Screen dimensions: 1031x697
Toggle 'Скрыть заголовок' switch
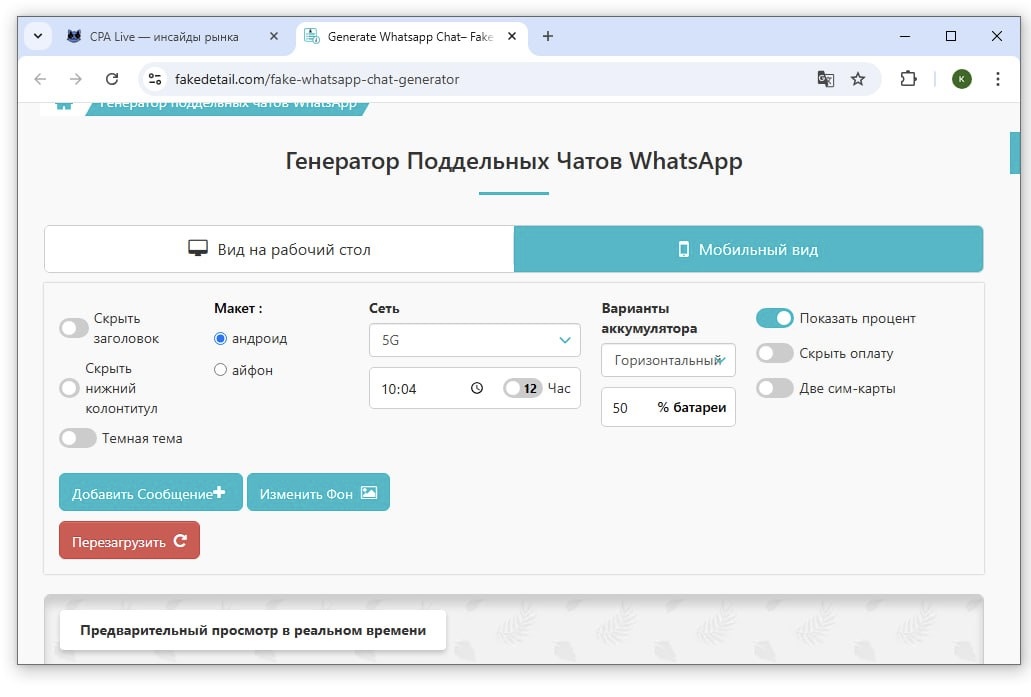(74, 327)
